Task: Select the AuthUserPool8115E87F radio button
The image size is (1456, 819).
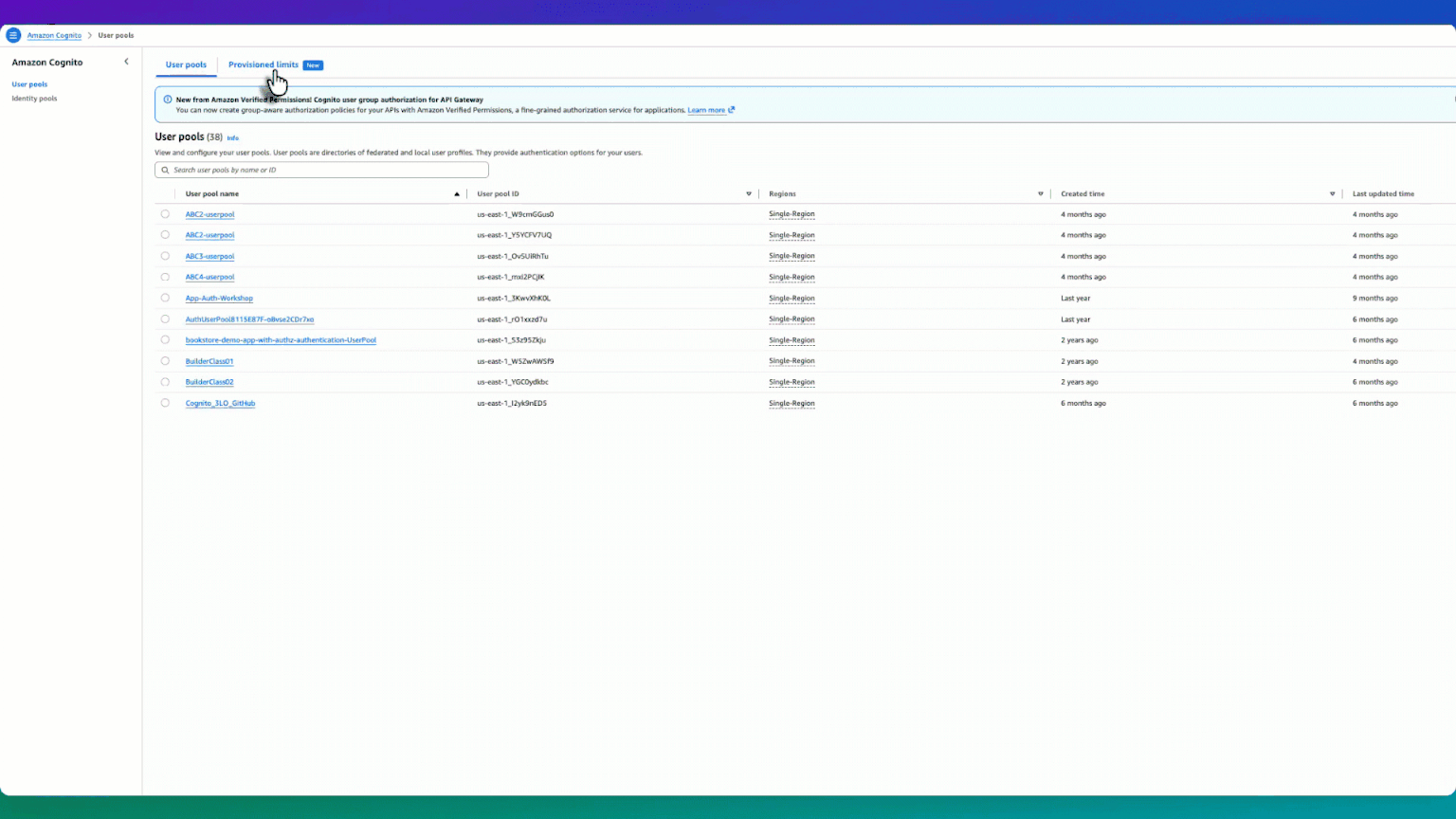Action: click(165, 319)
